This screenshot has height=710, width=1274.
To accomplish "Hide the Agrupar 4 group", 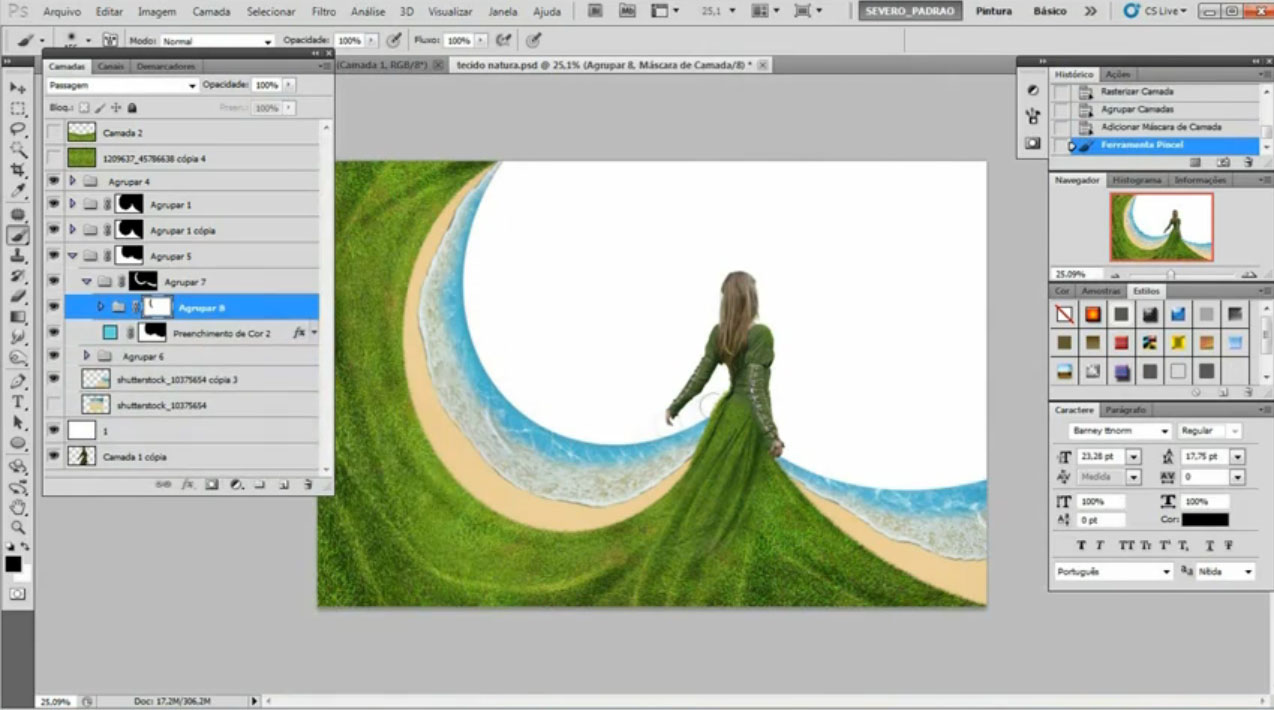I will tap(54, 182).
